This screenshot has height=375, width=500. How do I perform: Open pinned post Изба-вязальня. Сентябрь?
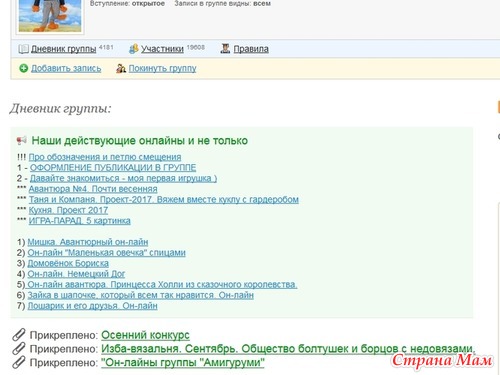(x=288, y=349)
